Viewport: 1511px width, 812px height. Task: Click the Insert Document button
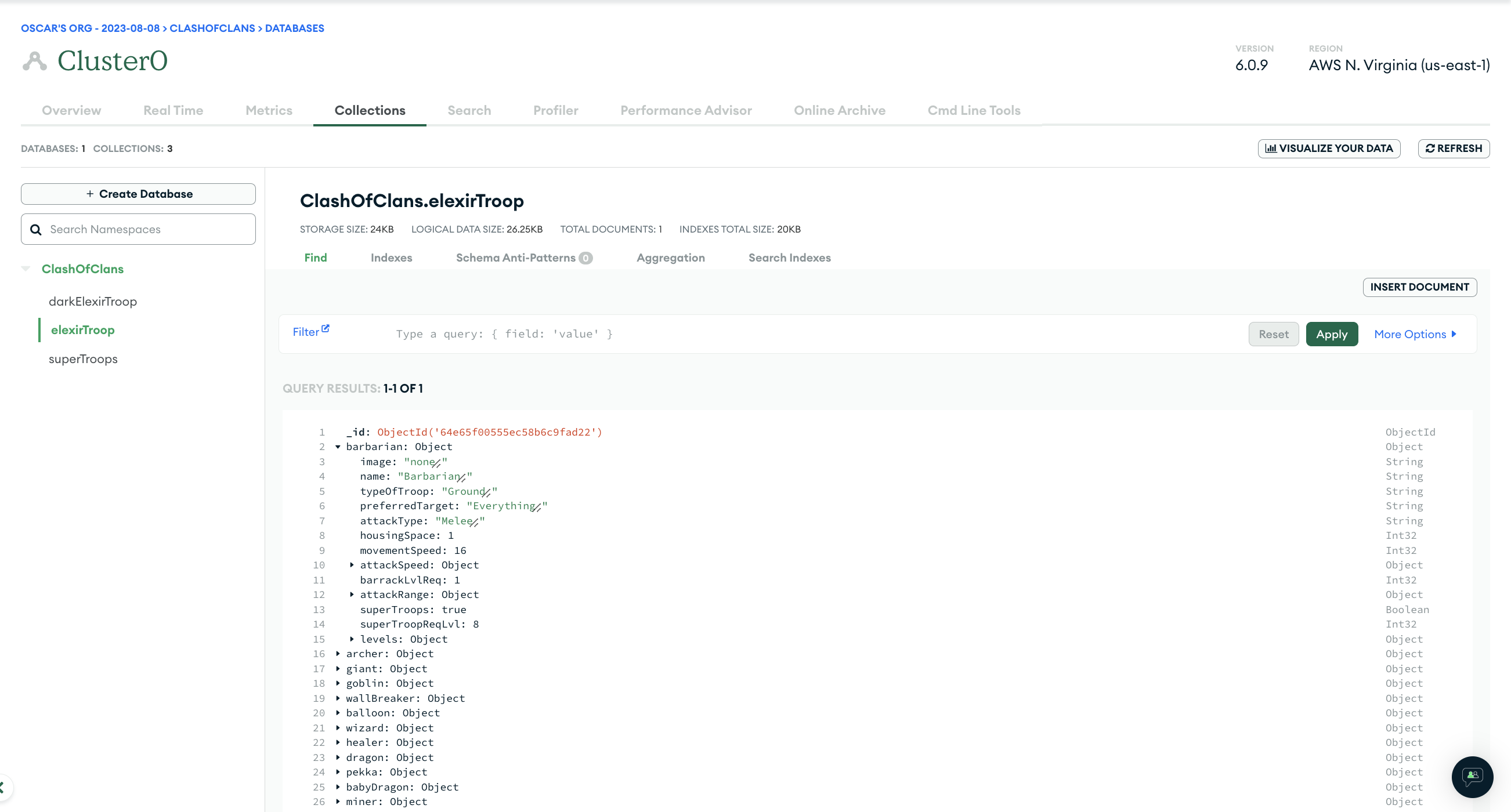(x=1419, y=287)
